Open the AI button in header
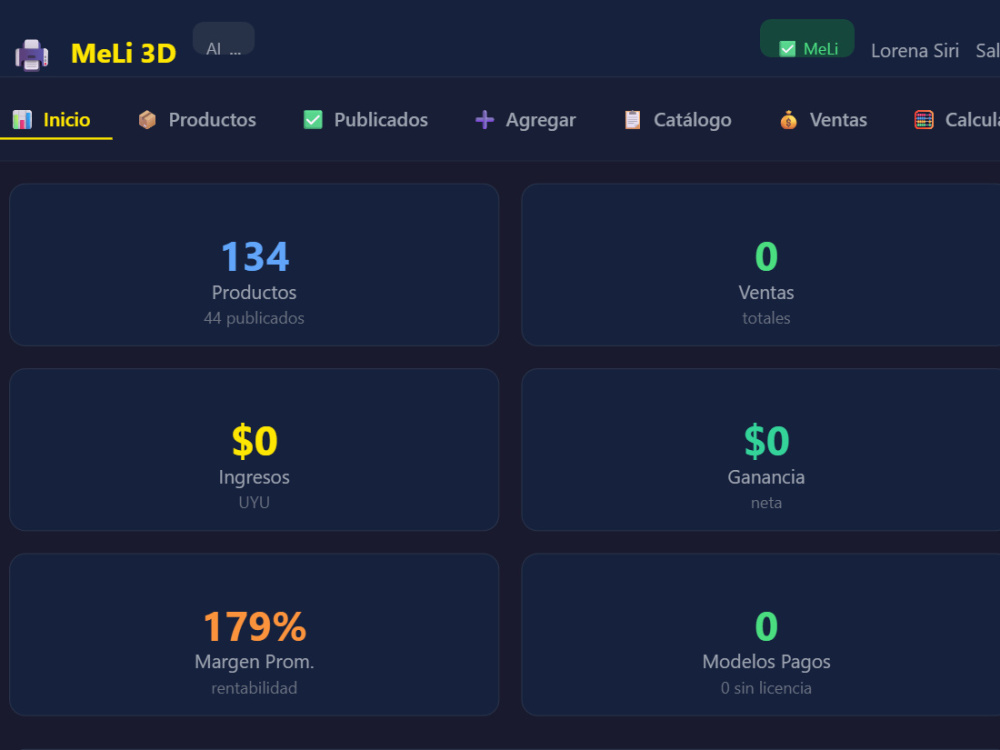1000x750 pixels. (223, 40)
